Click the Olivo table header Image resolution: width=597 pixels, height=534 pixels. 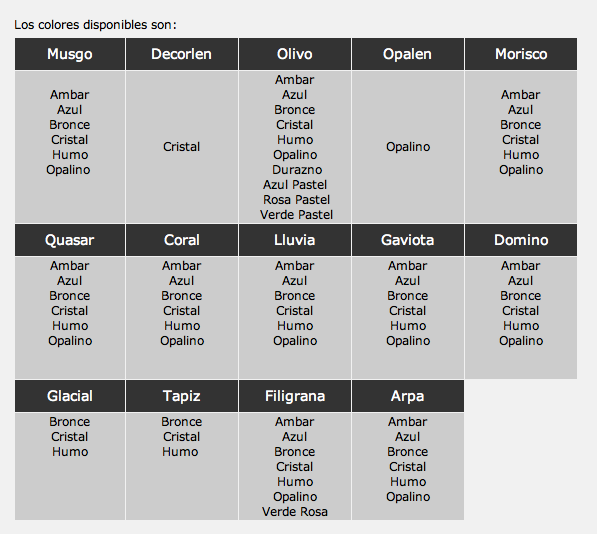(295, 54)
